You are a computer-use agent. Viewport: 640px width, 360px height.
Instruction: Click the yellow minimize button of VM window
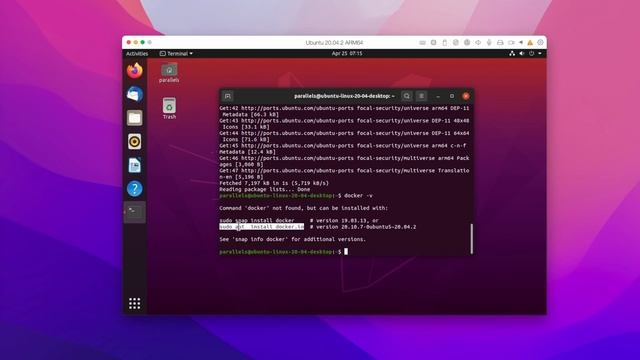pyautogui.click(x=136, y=42)
